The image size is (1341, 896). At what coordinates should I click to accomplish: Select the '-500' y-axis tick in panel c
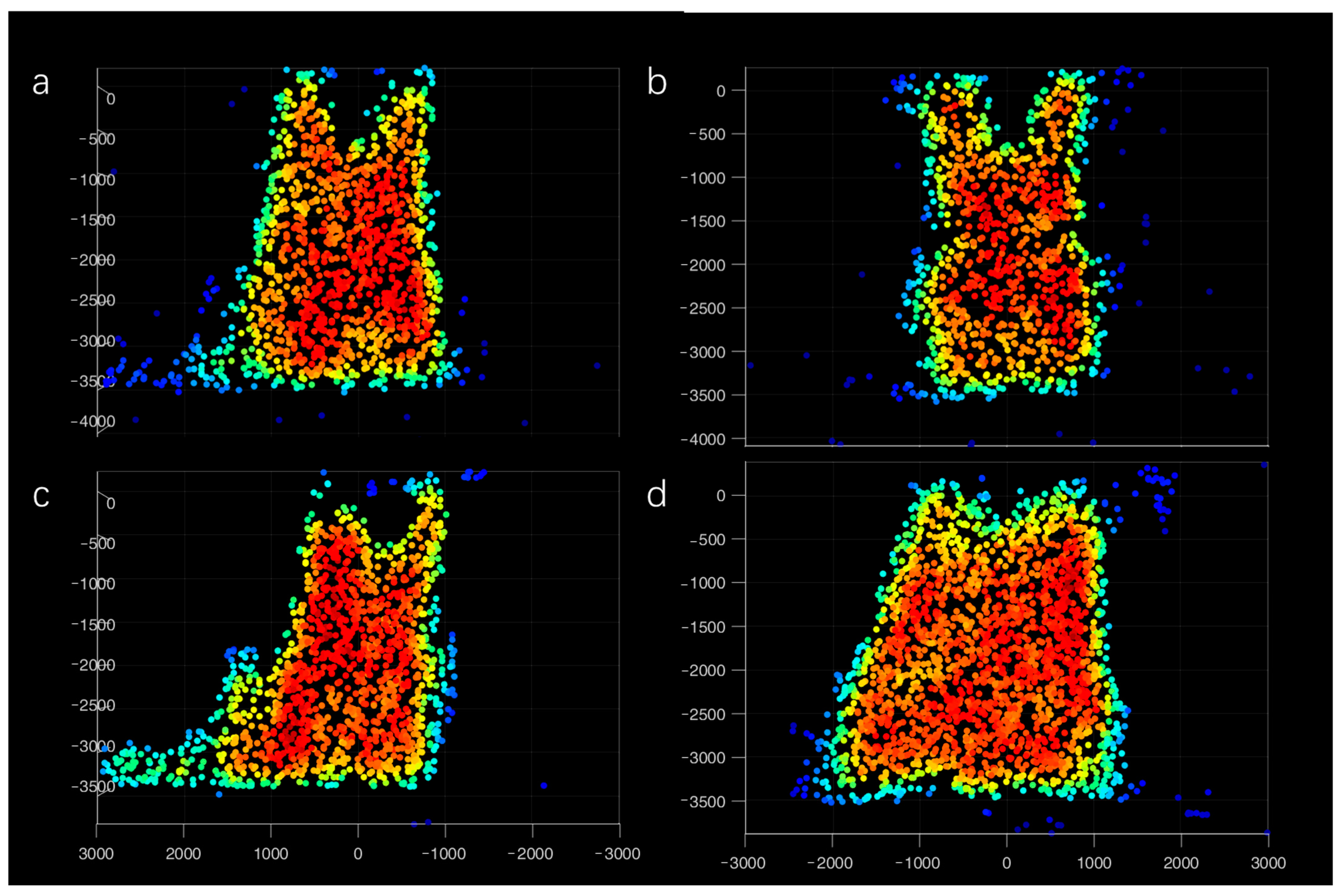pyautogui.click(x=97, y=543)
